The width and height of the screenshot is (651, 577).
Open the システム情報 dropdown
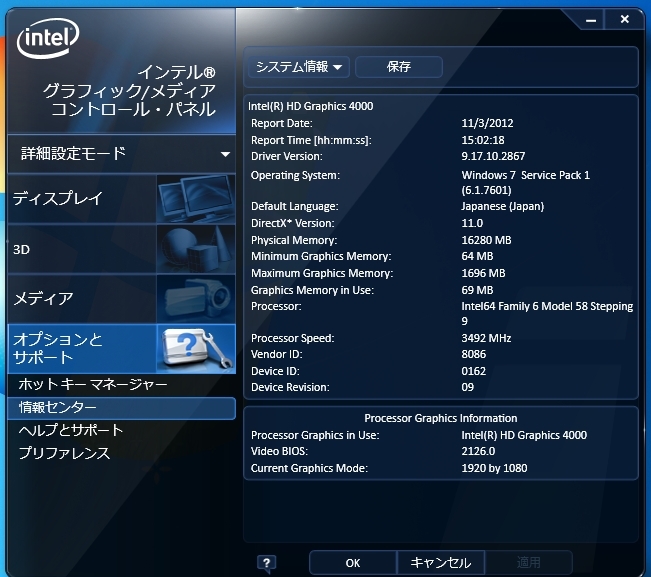click(299, 67)
